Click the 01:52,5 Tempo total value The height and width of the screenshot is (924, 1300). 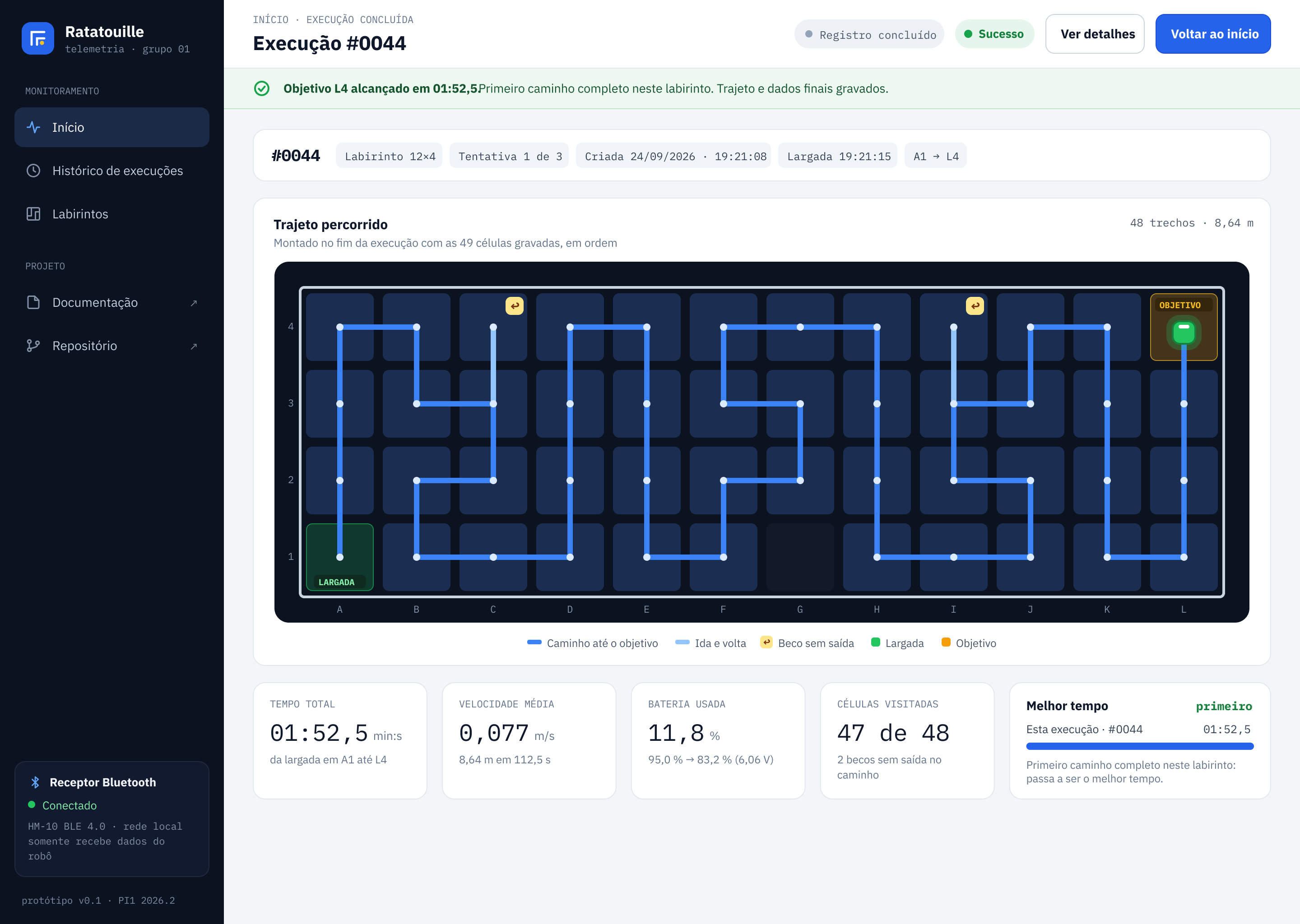tap(319, 733)
